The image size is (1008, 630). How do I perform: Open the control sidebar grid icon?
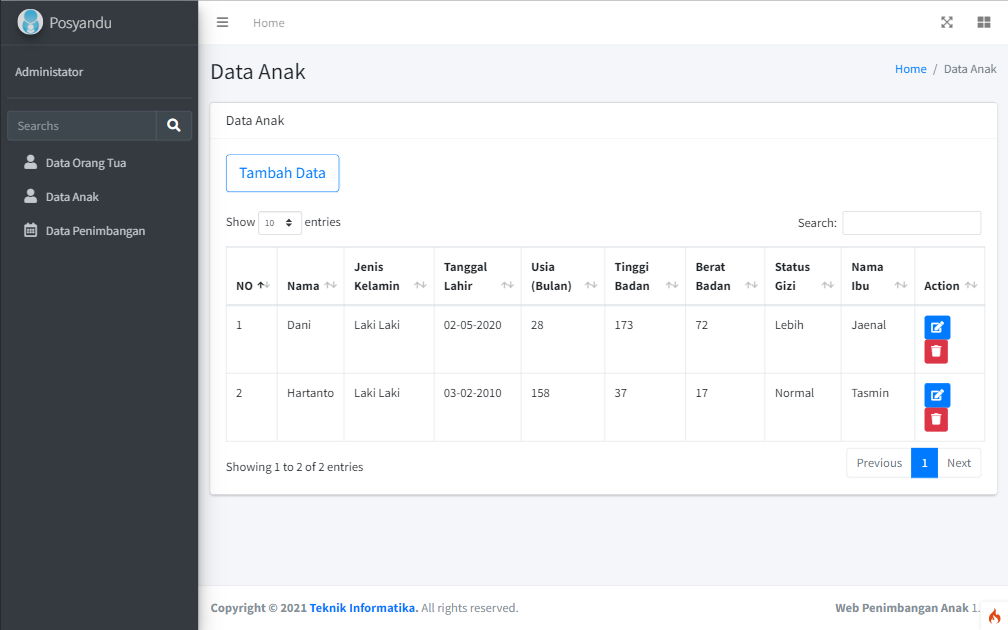(984, 22)
